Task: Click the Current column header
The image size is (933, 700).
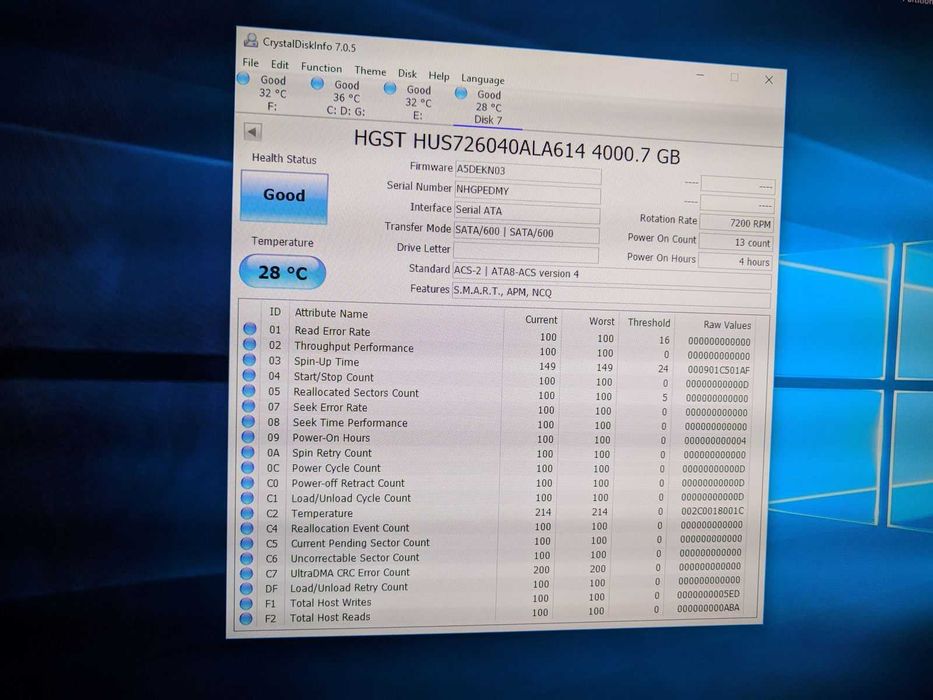Action: coord(541,320)
